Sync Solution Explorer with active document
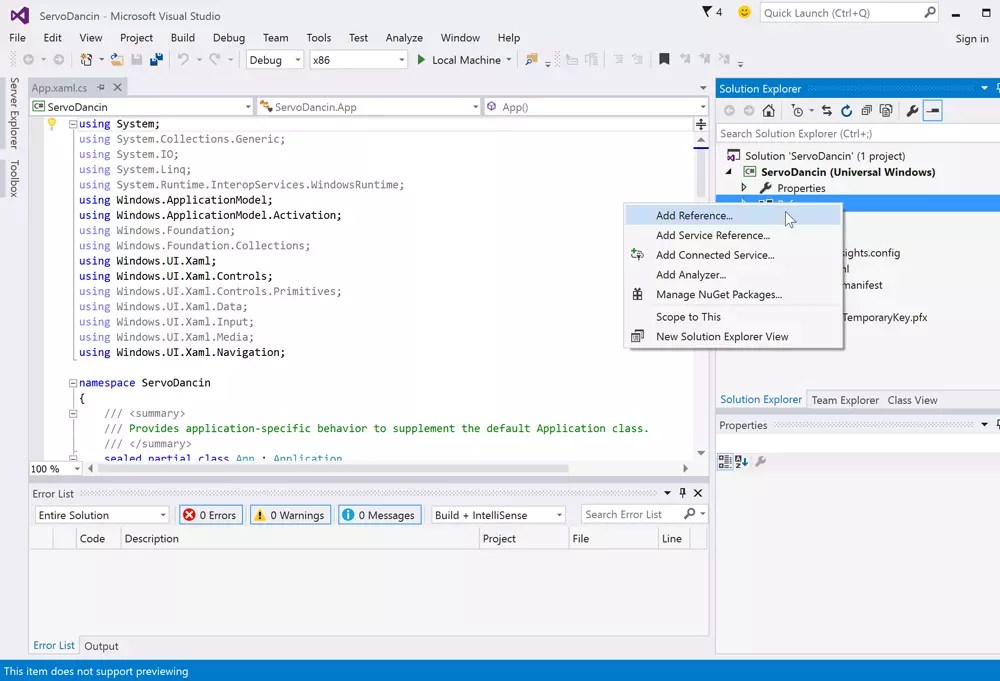This screenshot has height=681, width=1000. click(827, 111)
